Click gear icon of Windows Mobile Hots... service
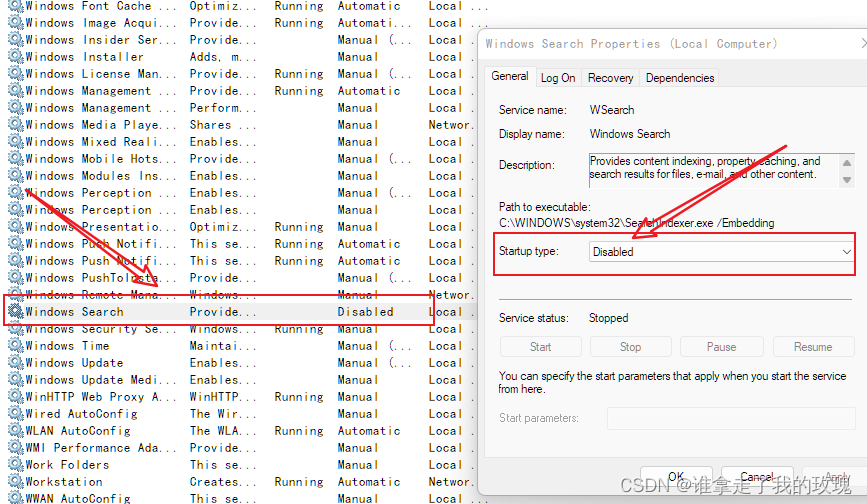This screenshot has height=504, width=867. [15, 159]
